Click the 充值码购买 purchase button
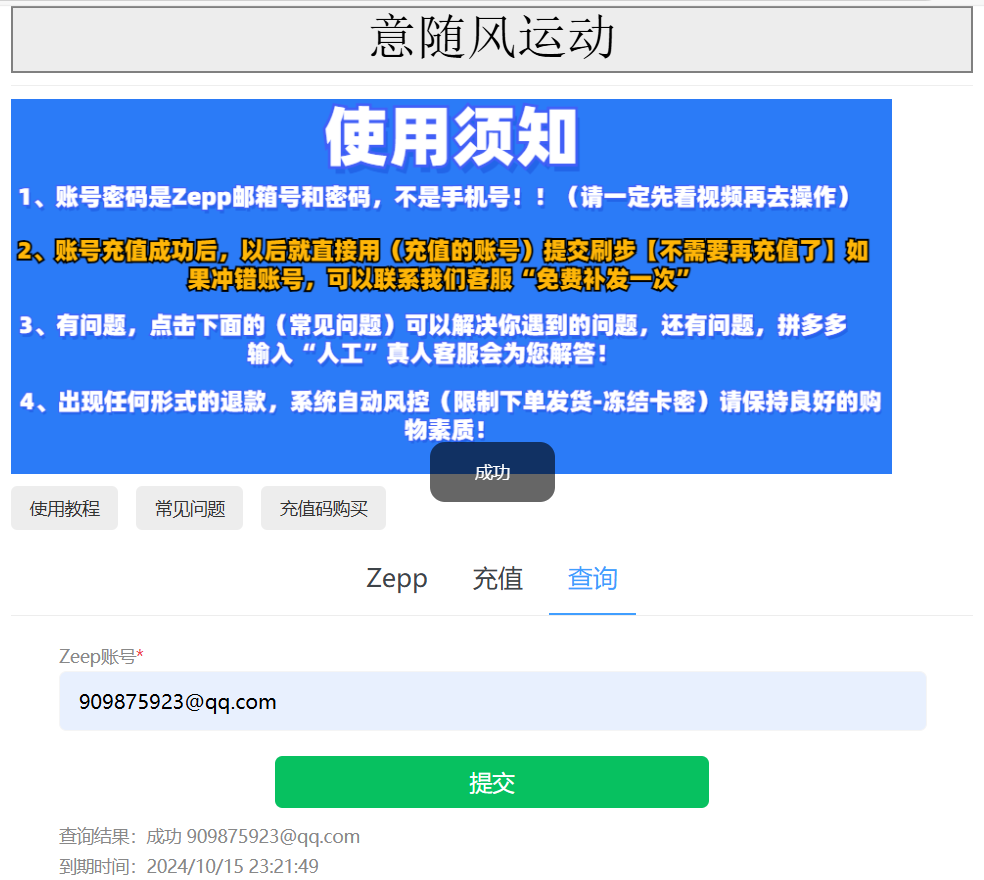Screen dimensions: 984x880 pyautogui.click(x=323, y=508)
